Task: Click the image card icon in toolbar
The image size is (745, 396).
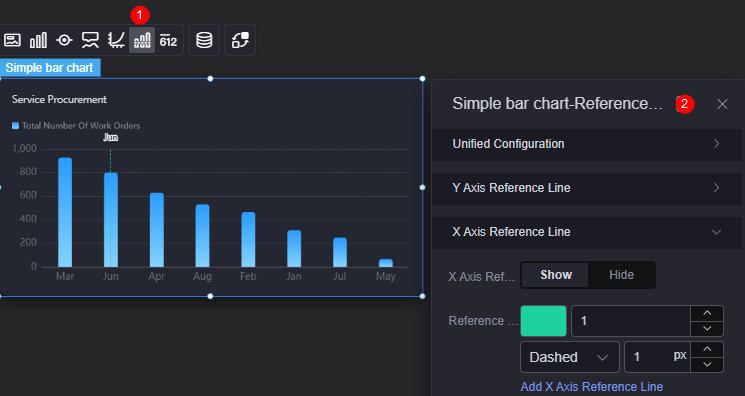Action: (x=12, y=40)
